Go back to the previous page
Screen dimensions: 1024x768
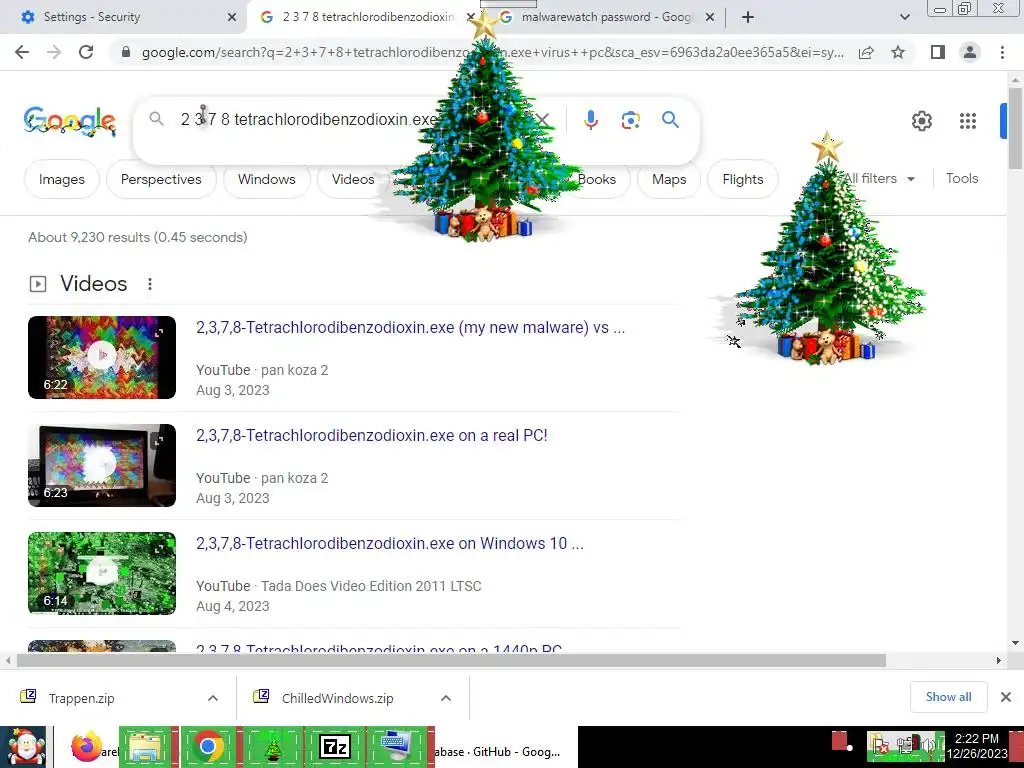(x=22, y=52)
